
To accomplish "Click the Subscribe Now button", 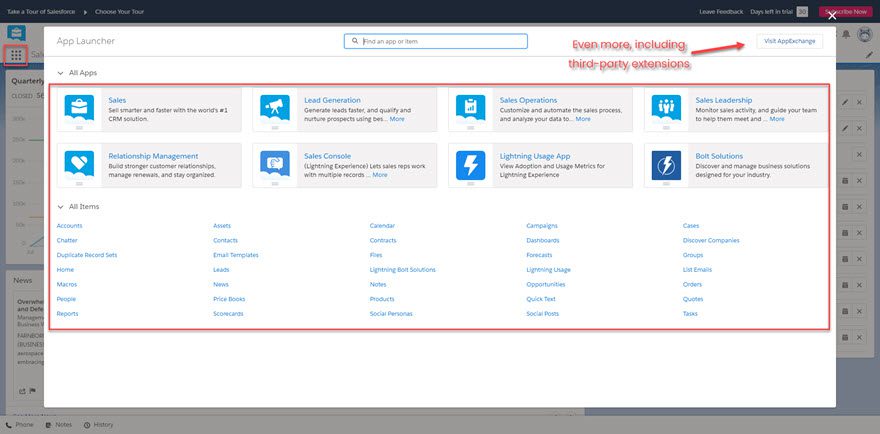I will 844,12.
